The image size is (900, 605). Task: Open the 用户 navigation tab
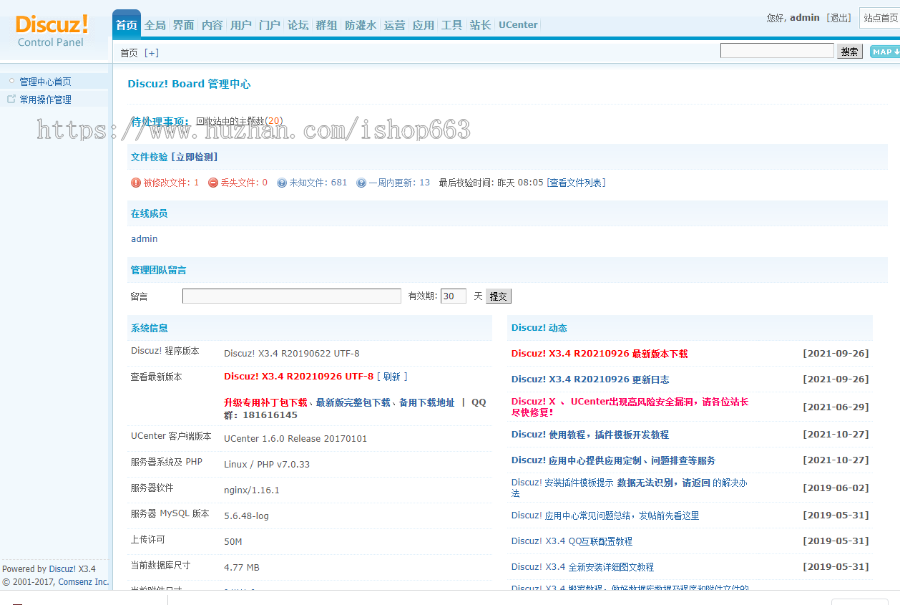[x=241, y=25]
